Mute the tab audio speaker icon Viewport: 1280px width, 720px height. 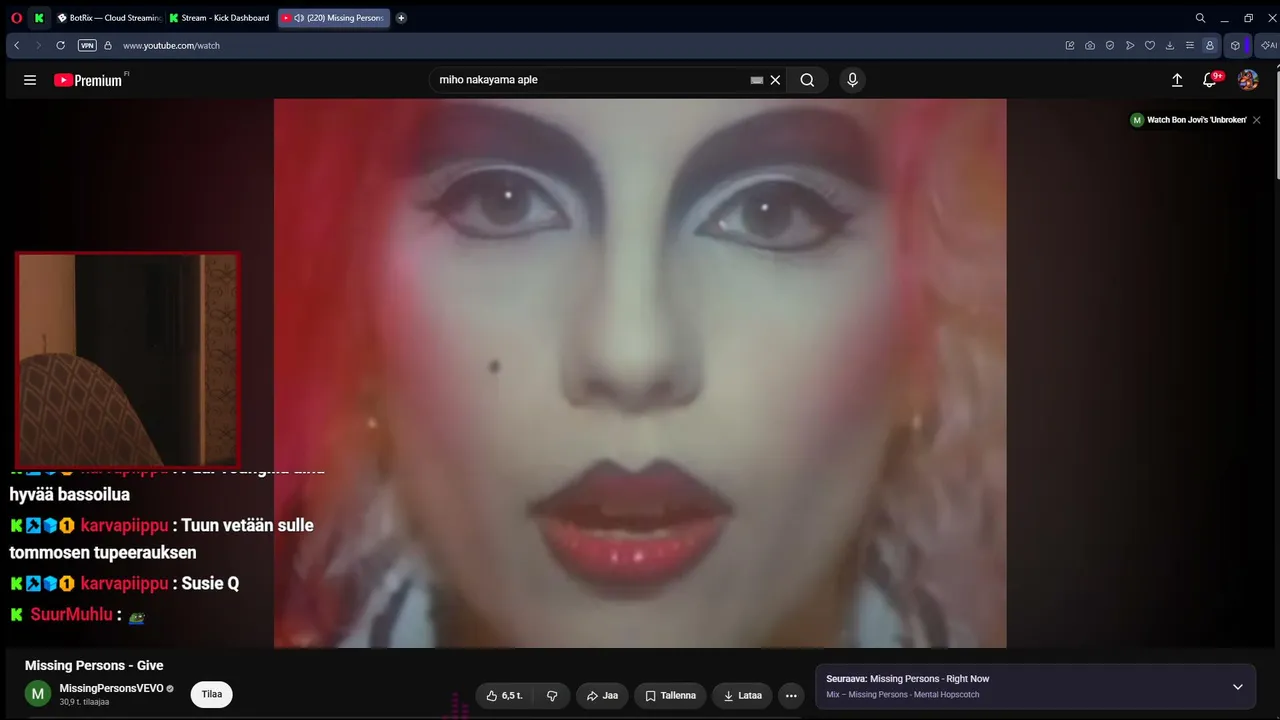299,18
